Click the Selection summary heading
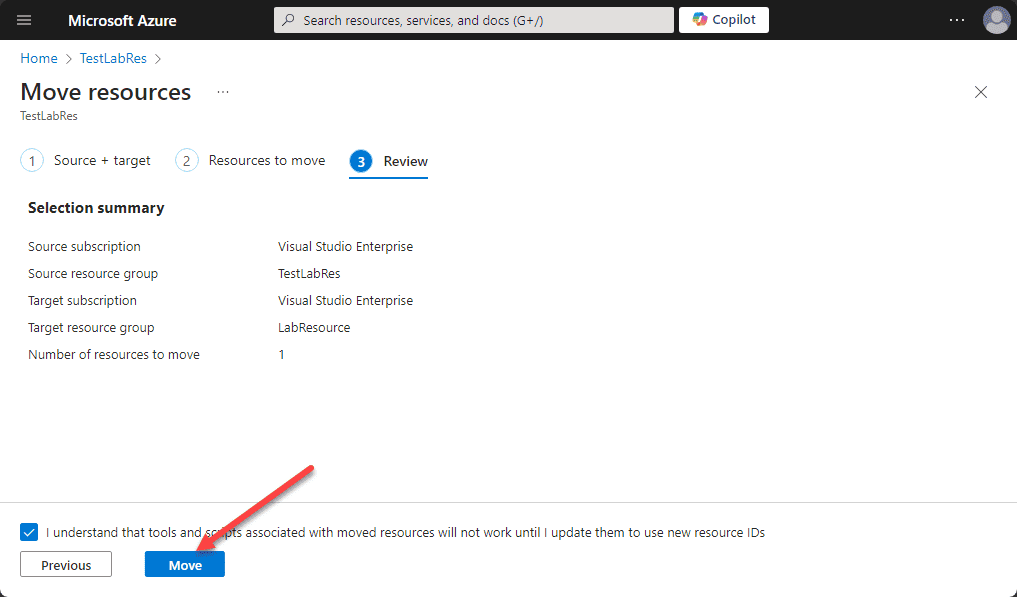Screen dimensions: 1017x597 pos(96,208)
